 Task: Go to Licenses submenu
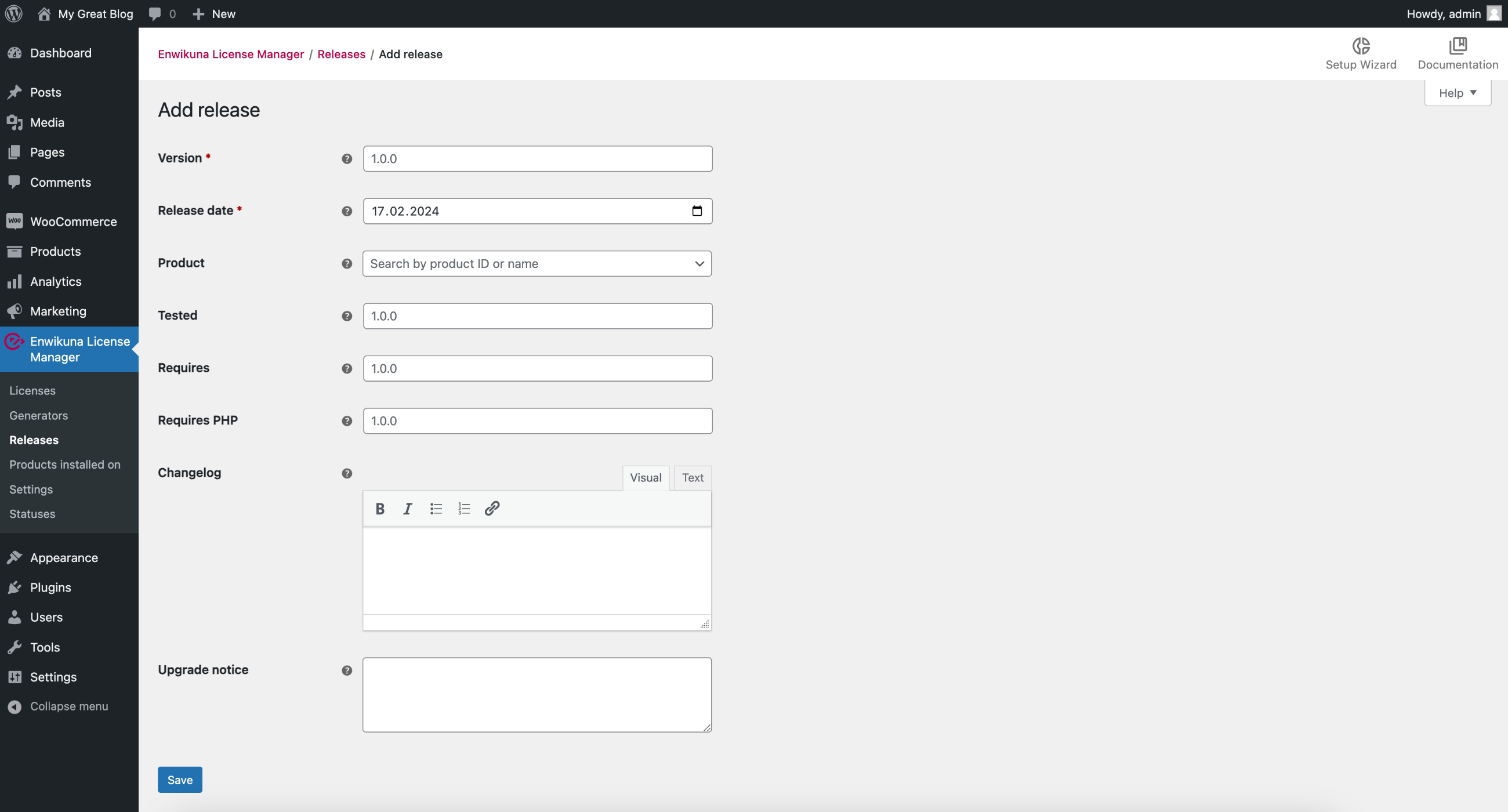pos(32,390)
